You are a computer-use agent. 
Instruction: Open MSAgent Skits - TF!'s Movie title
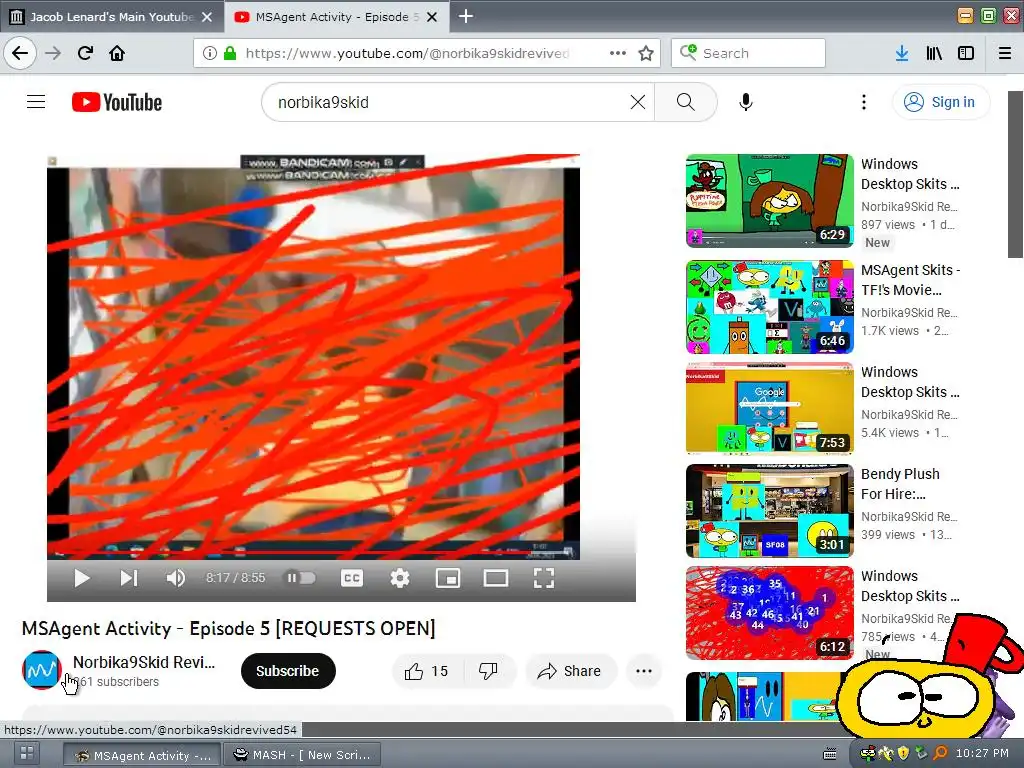click(x=910, y=280)
